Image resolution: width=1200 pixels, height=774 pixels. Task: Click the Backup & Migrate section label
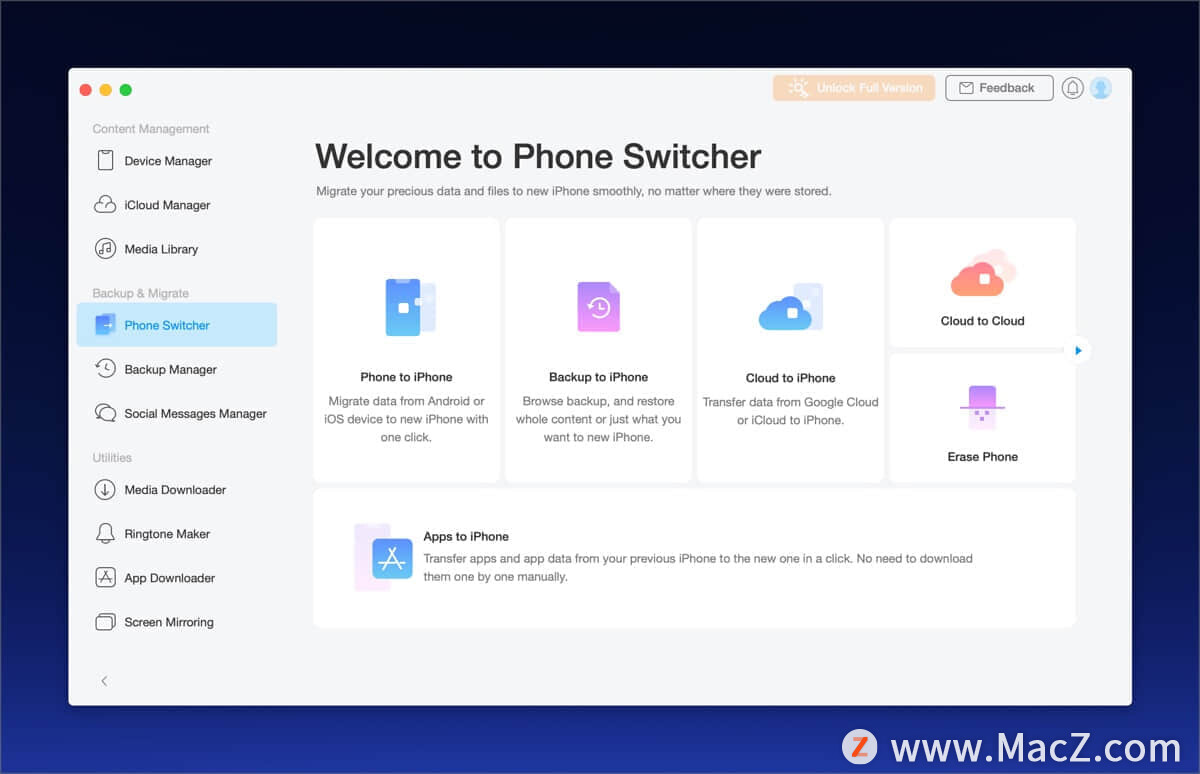tap(141, 293)
